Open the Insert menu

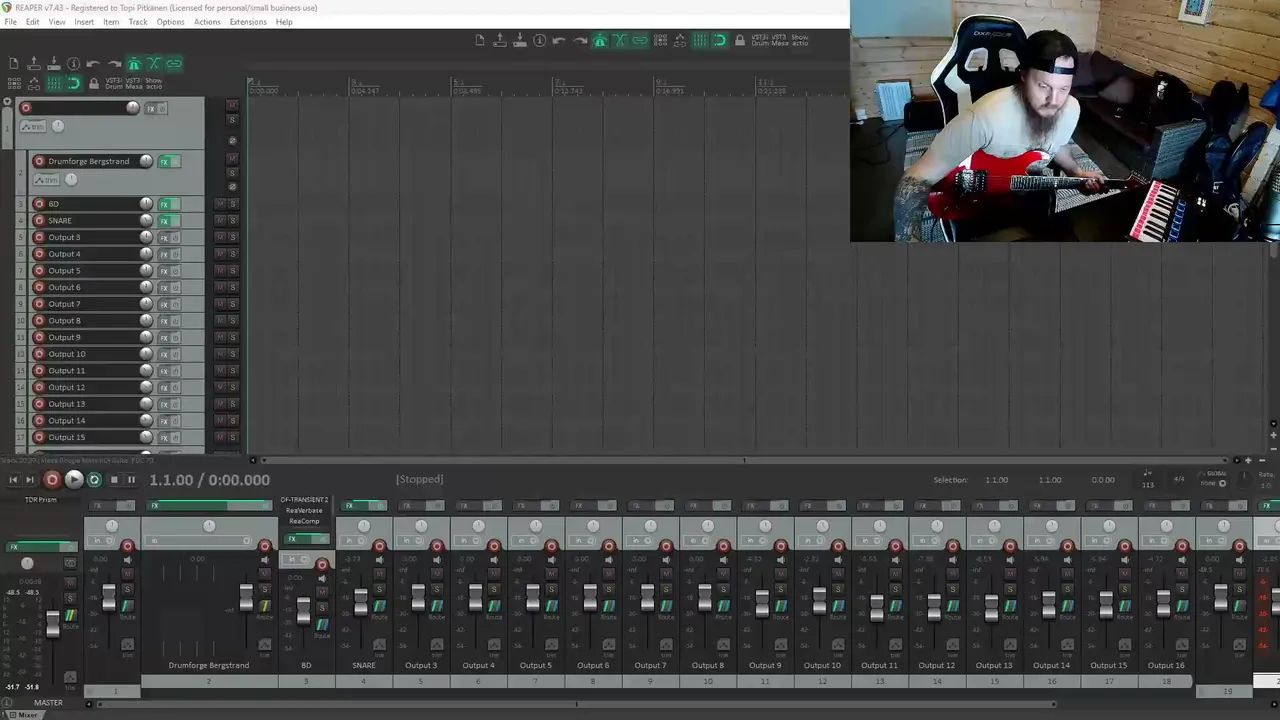84,22
